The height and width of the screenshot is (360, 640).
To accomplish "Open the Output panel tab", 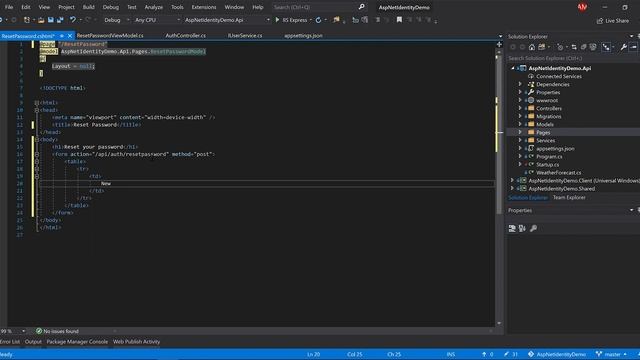I will coord(33,342).
